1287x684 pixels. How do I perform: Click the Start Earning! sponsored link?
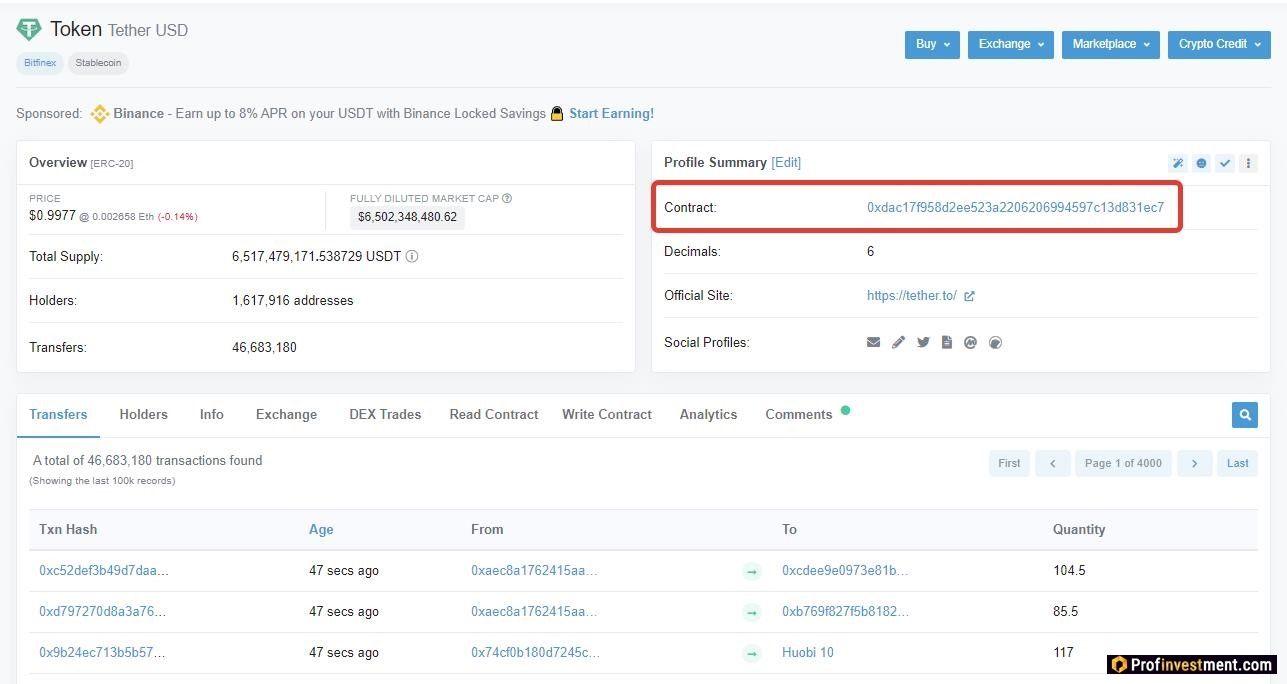coord(611,114)
